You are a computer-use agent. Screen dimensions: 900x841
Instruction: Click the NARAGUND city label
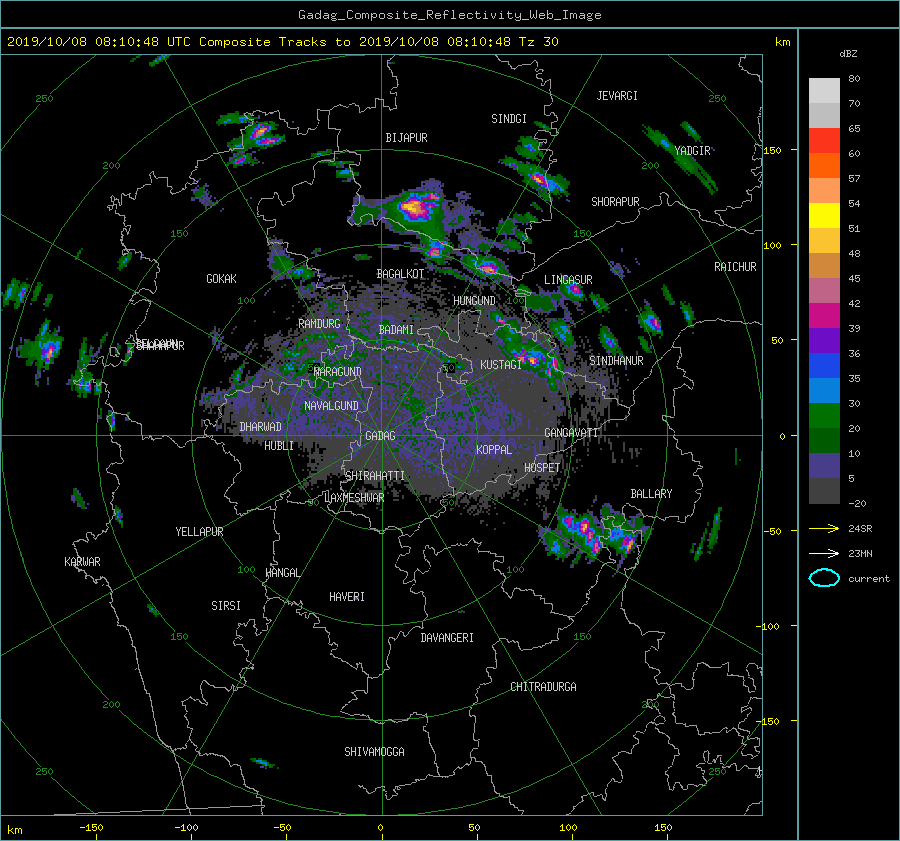tap(338, 372)
